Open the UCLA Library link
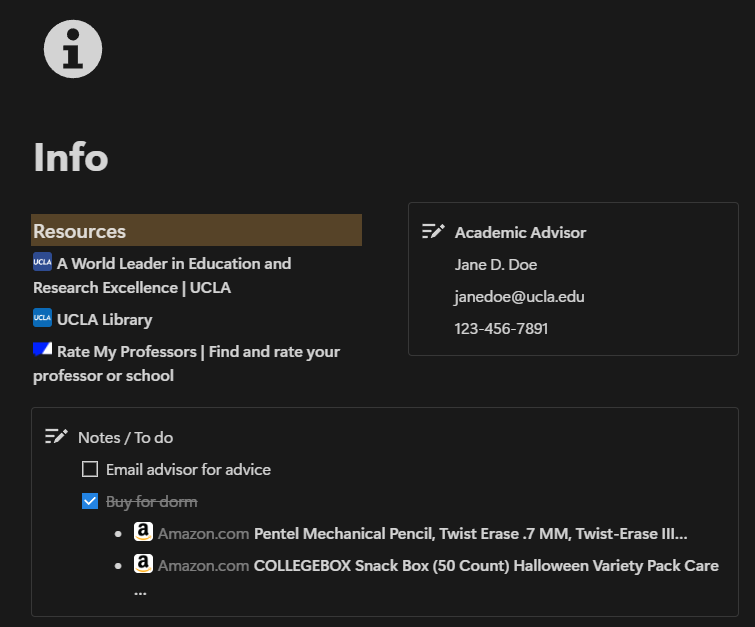The image size is (755, 627). [x=104, y=320]
